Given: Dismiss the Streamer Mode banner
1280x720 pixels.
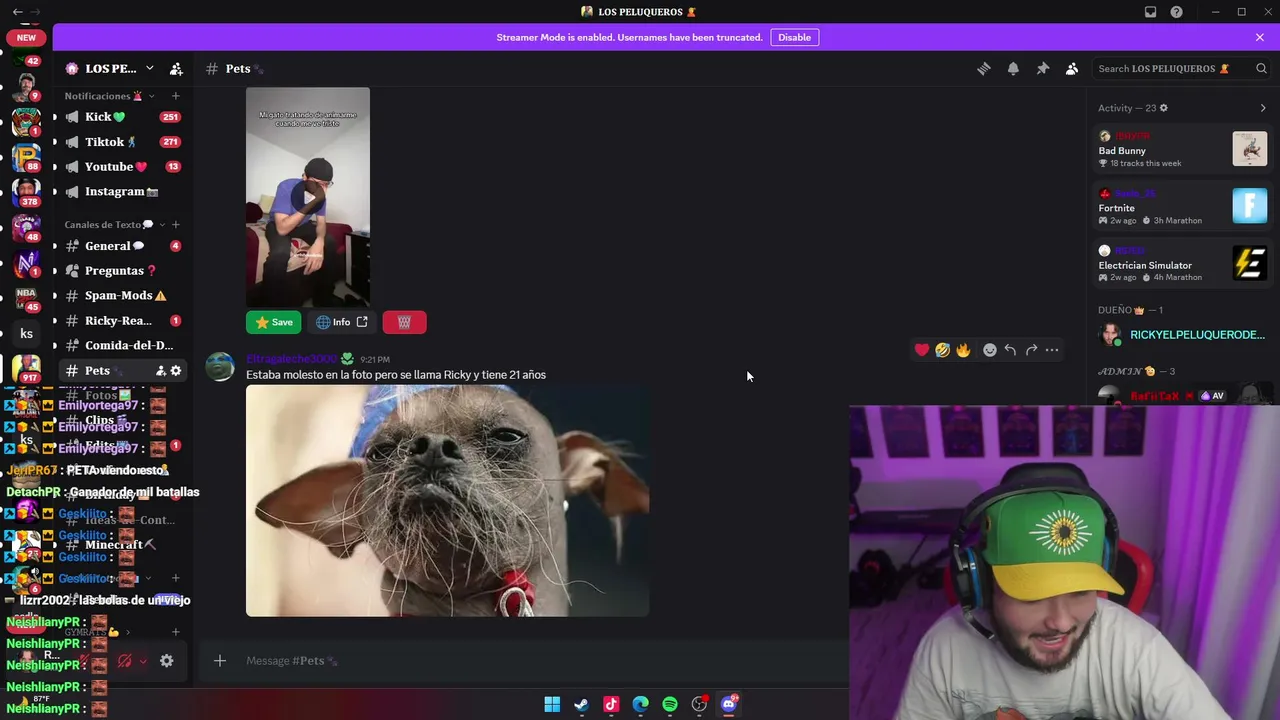Looking at the screenshot, I should point(1260,37).
